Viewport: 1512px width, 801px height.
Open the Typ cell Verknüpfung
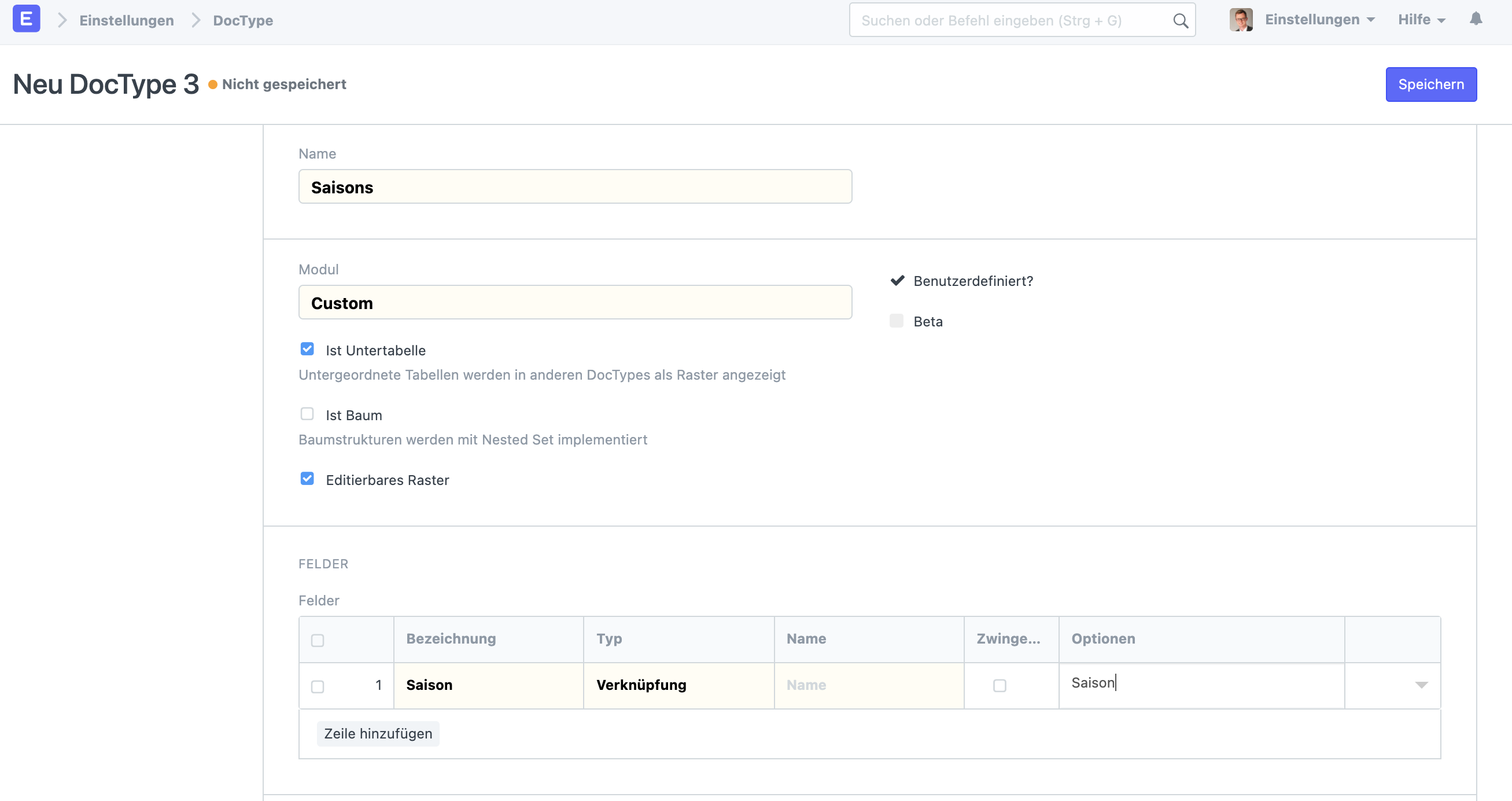[678, 685]
